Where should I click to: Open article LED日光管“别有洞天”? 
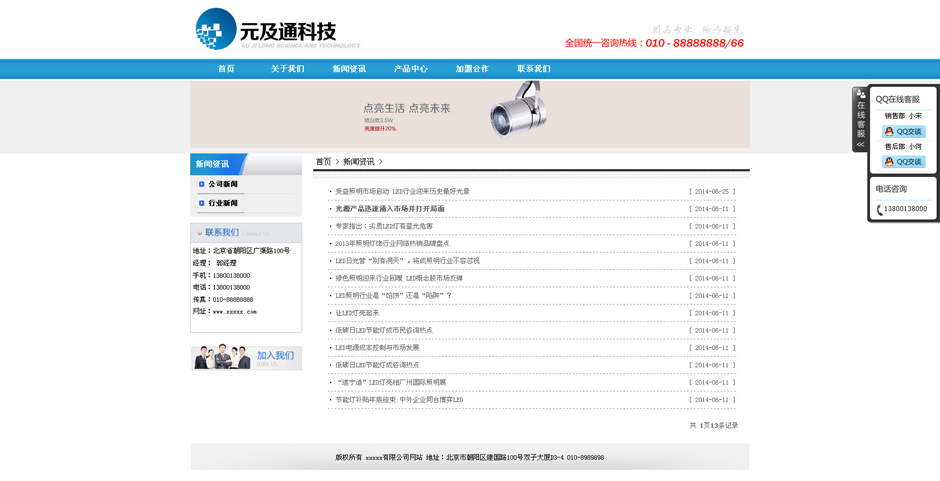(407, 261)
